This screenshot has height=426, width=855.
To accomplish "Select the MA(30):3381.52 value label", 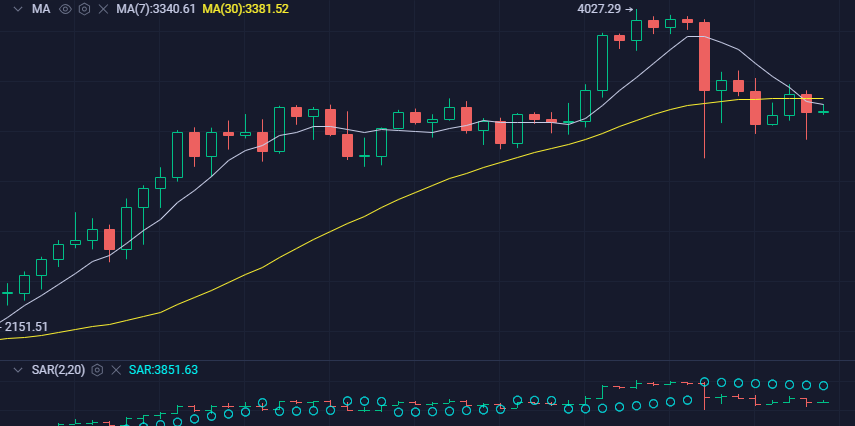I will point(245,9).
